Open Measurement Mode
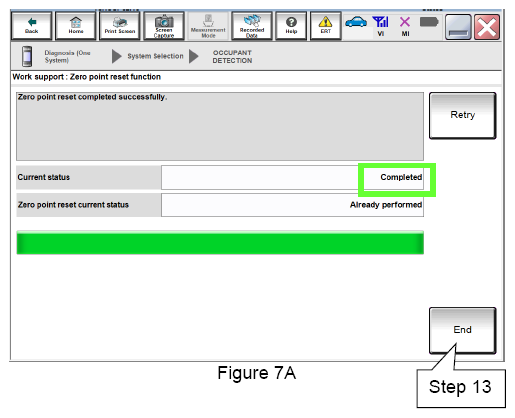The width and height of the screenshot is (515, 418). (208, 26)
